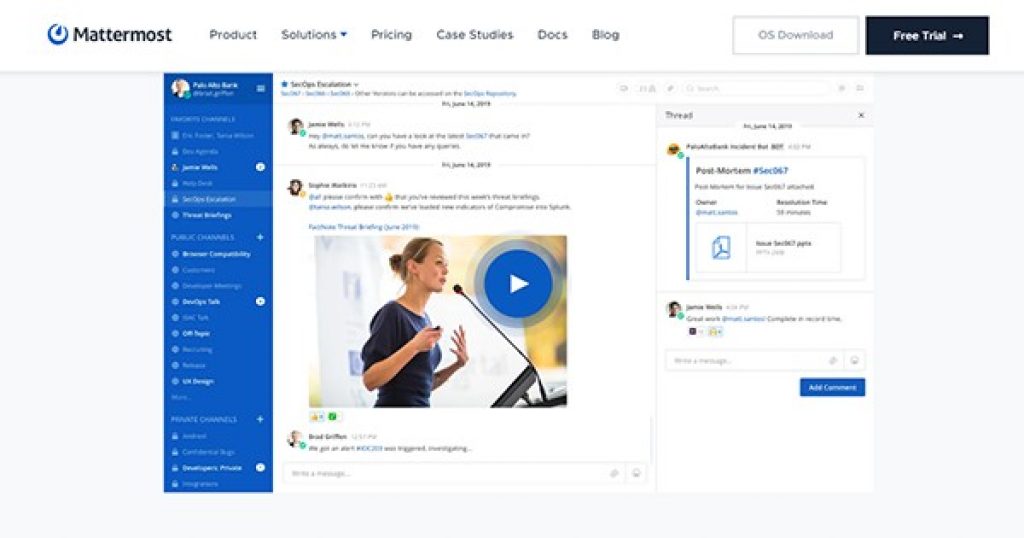Image resolution: width=1024 pixels, height=538 pixels.
Task: Expand the SecOps Escalation channel header dropdown
Action: point(356,84)
